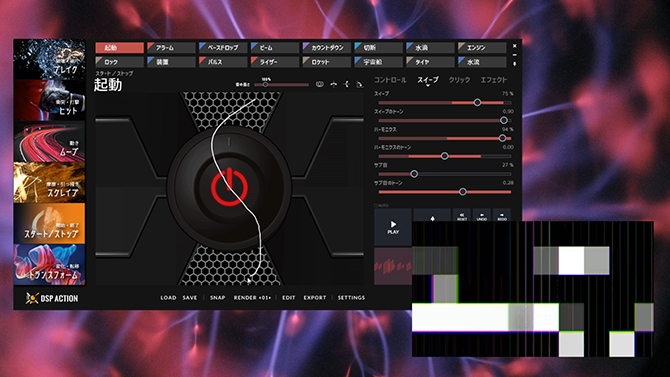The height and width of the screenshot is (377, 670).
Task: Click the third small icon beside the volume slider
Action: pyautogui.click(x=347, y=84)
